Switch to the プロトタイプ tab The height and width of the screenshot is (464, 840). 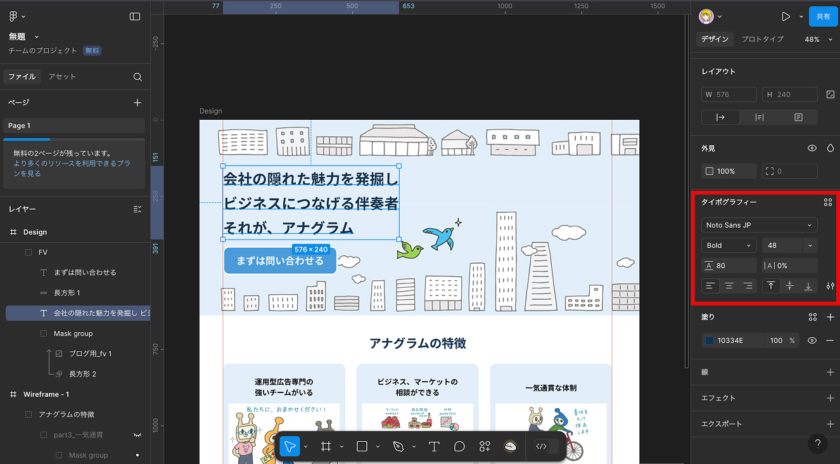(762, 40)
